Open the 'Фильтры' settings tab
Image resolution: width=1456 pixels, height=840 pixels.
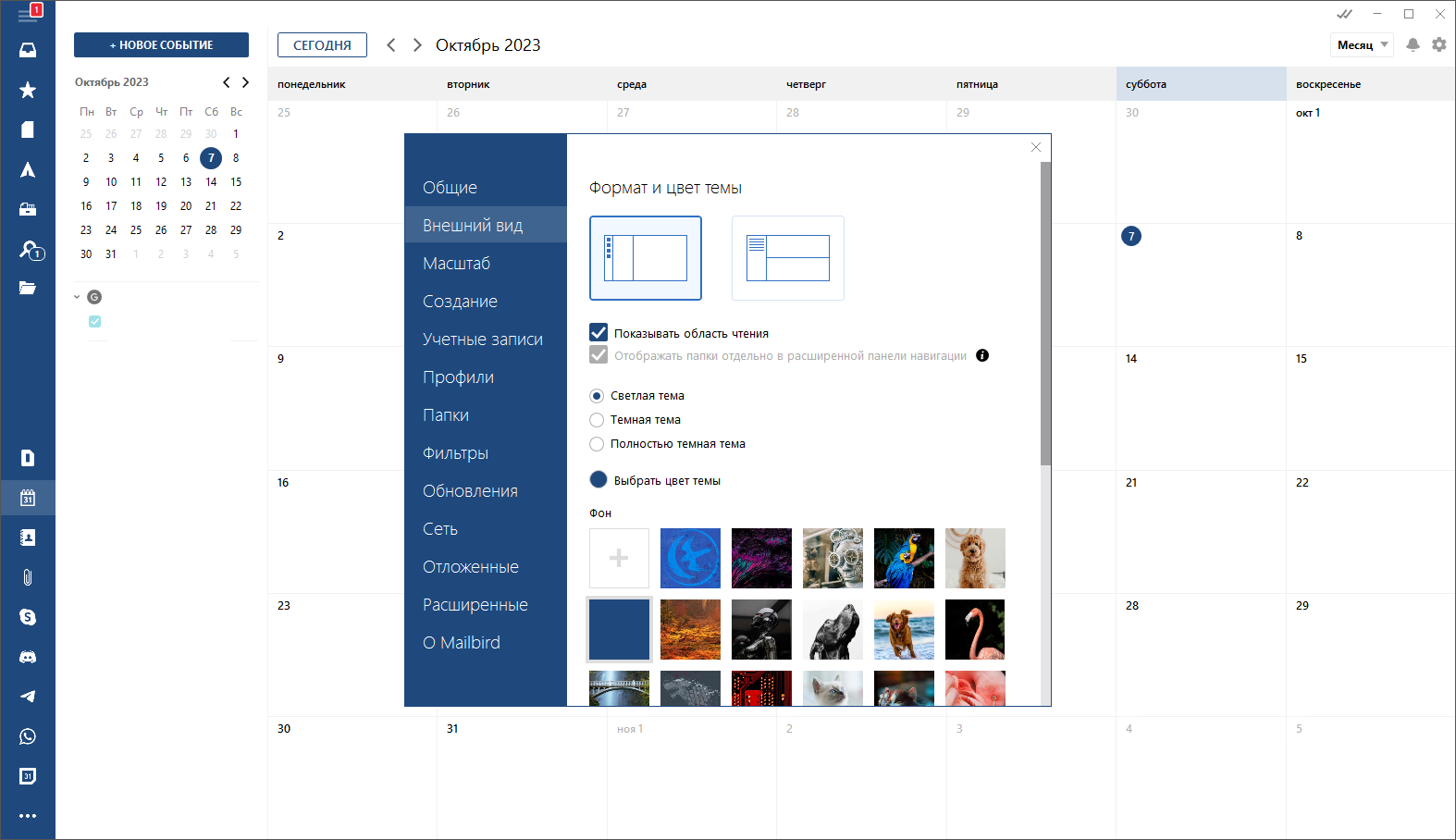pyautogui.click(x=455, y=453)
